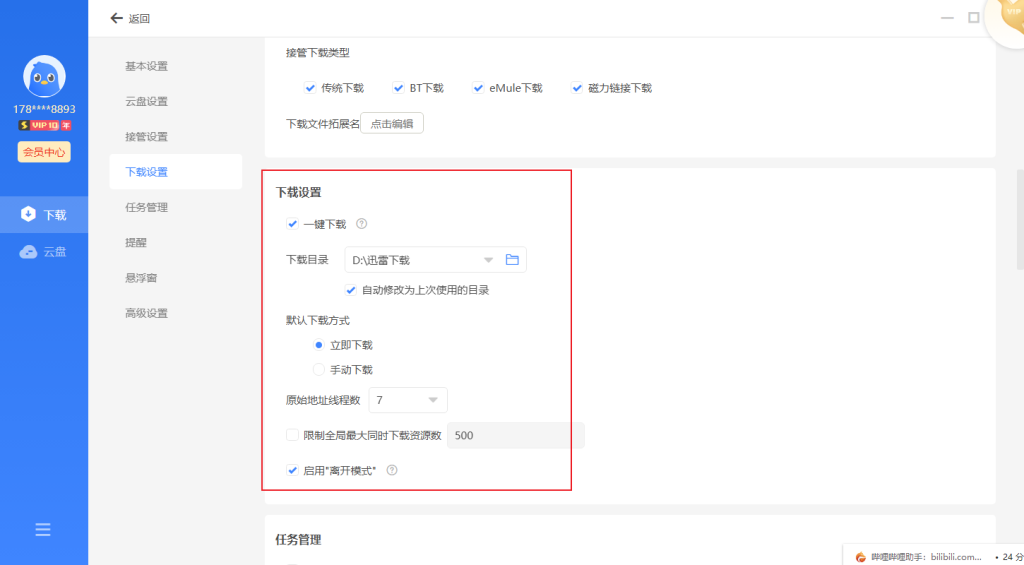Uncheck eMule下载 checkbox
The image size is (1024, 565).
click(x=478, y=88)
